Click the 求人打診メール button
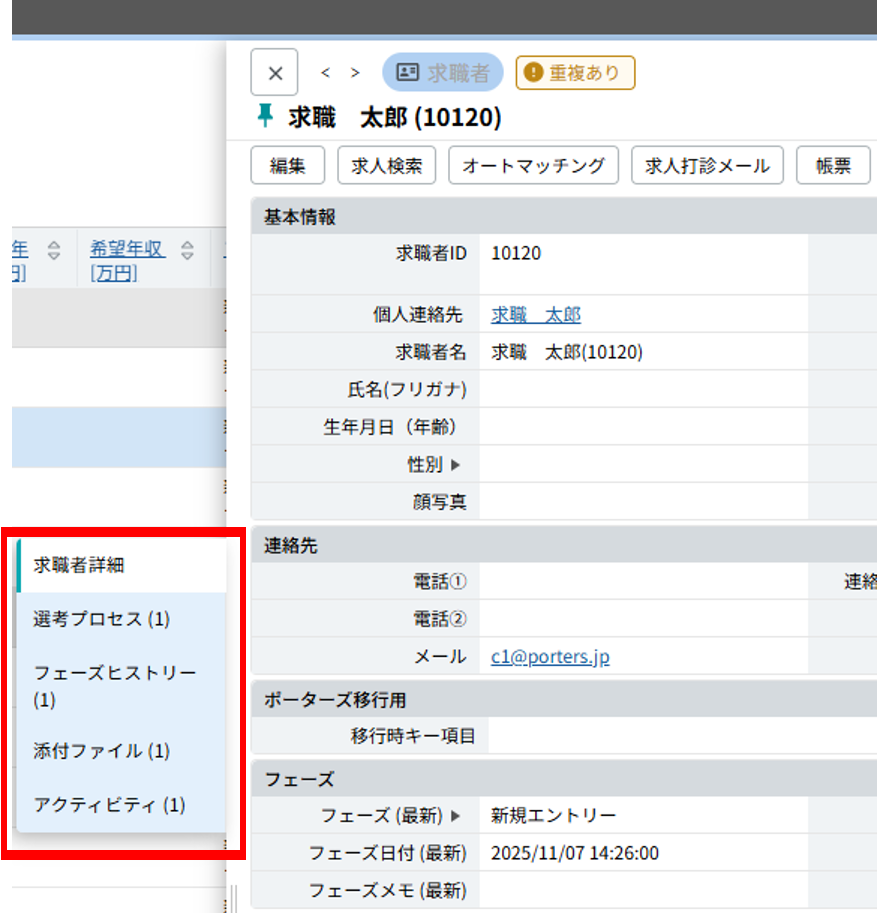 point(707,166)
